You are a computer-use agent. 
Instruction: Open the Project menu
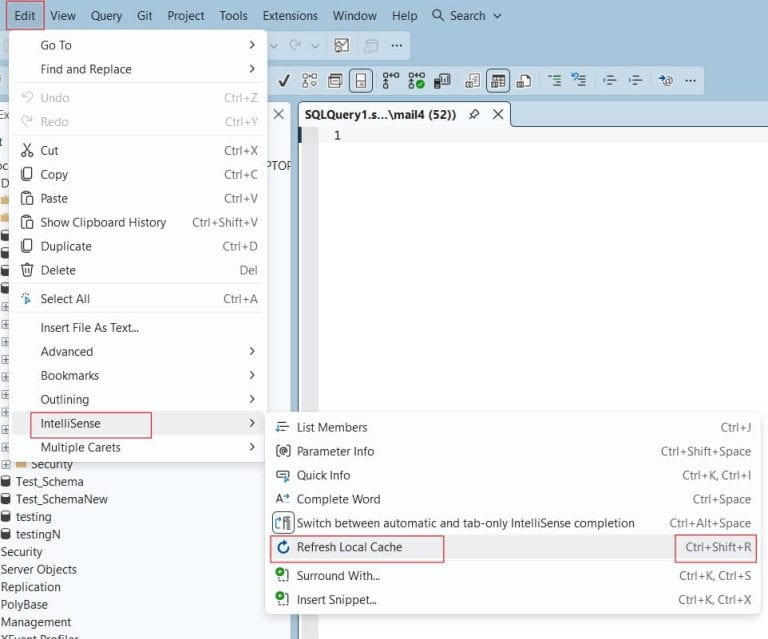[186, 16]
